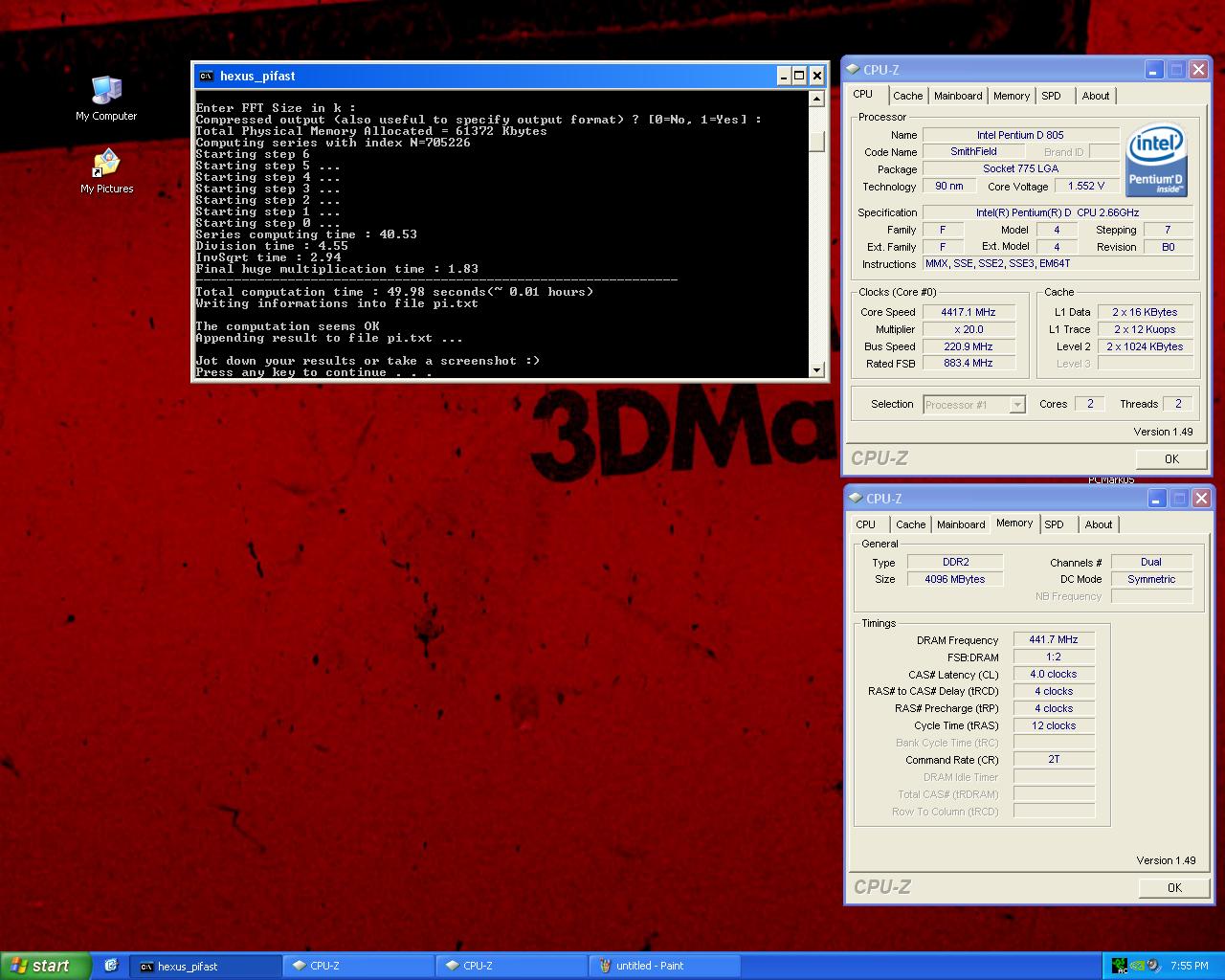Click the console scrollbar down arrow

816,369
